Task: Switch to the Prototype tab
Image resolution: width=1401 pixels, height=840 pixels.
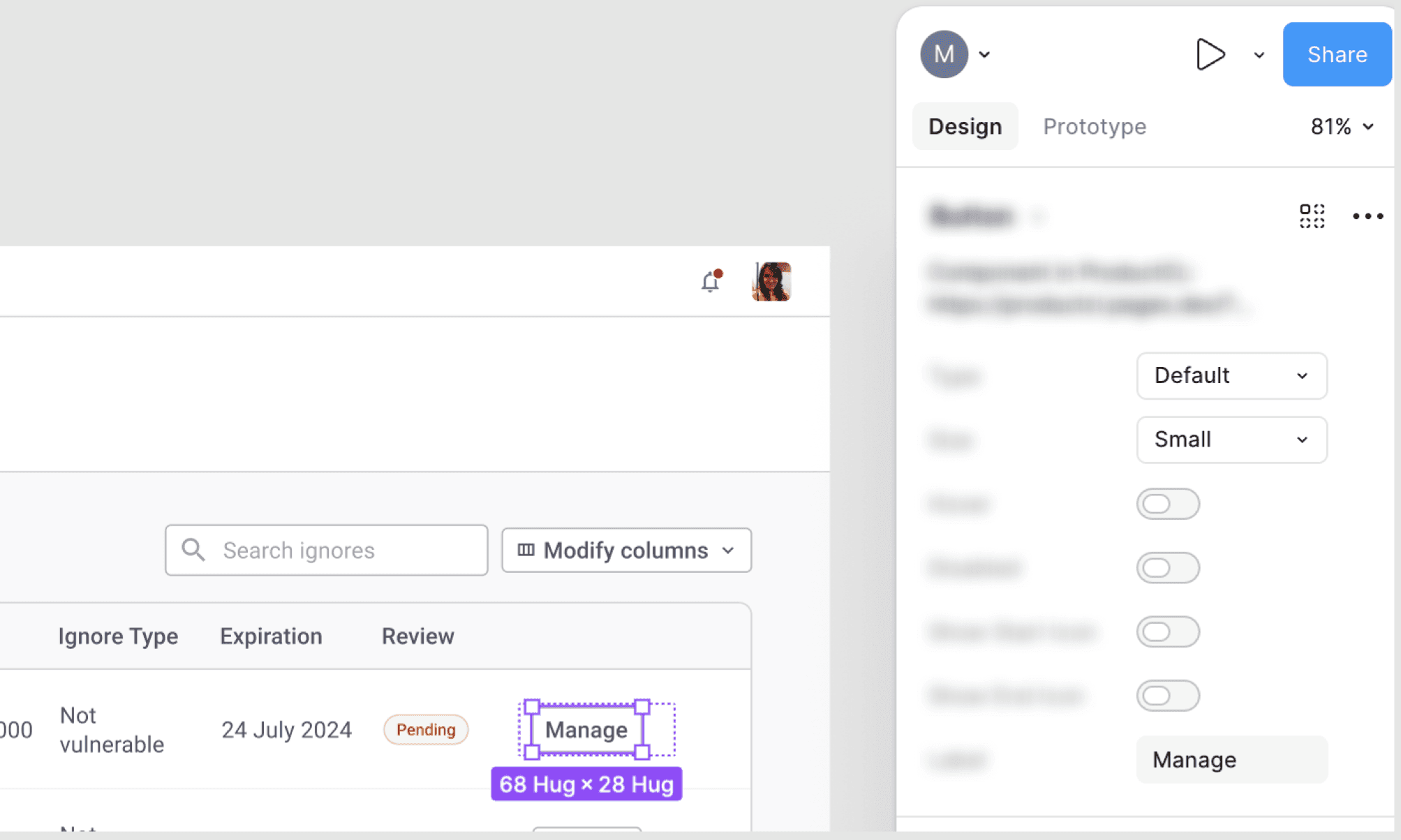Action: pyautogui.click(x=1095, y=126)
